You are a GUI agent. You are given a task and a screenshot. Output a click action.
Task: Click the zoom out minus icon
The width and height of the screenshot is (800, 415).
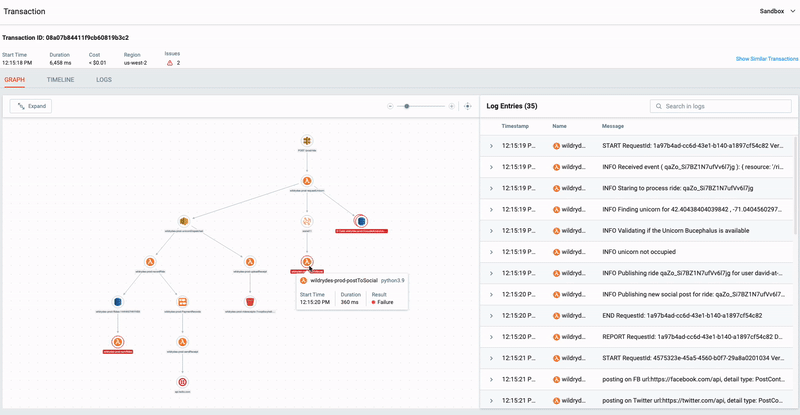[390, 106]
